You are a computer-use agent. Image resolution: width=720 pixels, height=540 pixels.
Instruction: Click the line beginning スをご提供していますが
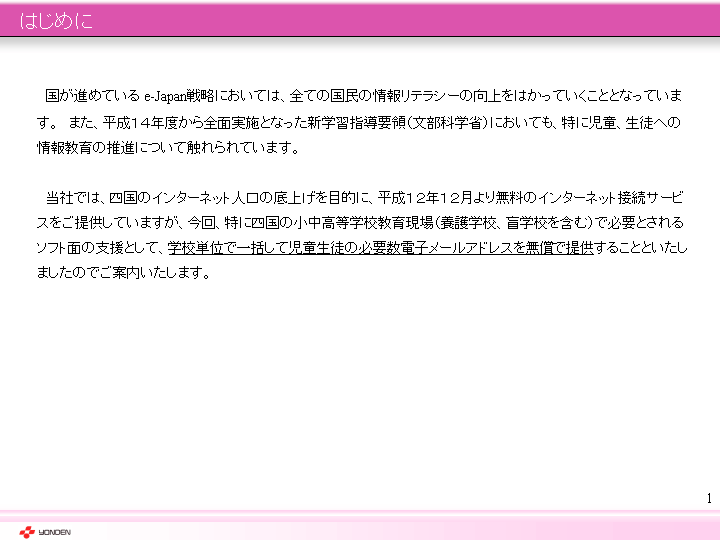[360, 223]
